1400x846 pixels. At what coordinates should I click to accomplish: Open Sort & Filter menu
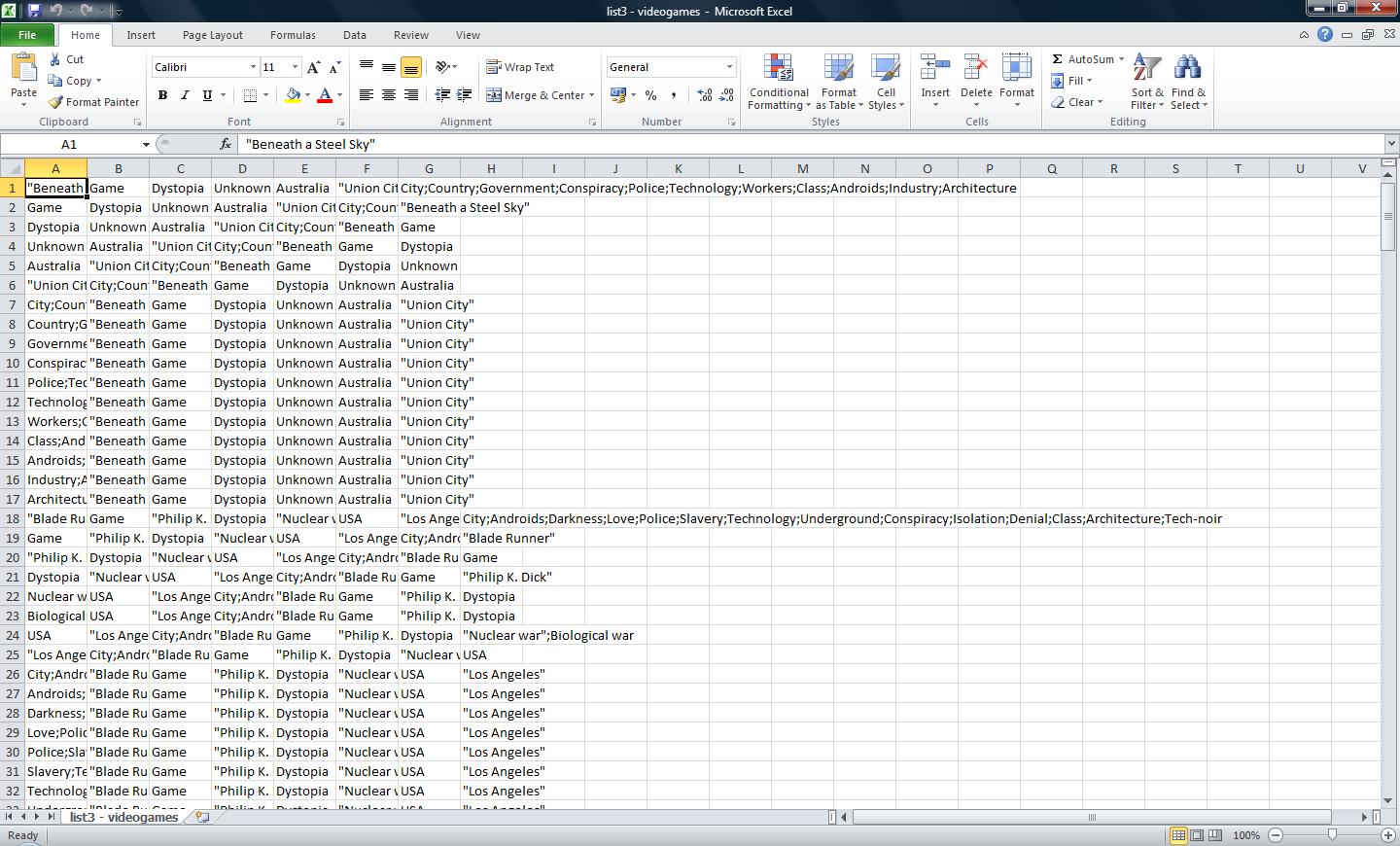[1147, 83]
